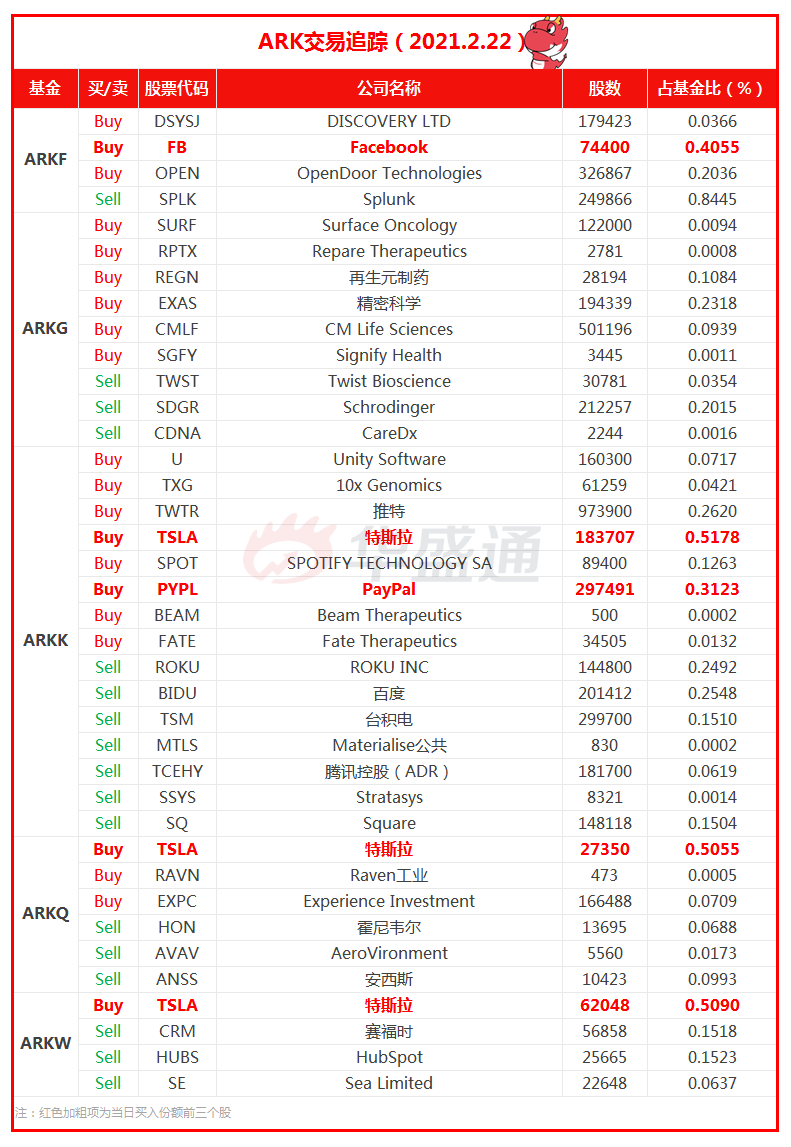791x1147 pixels.
Task: Click the 股数 column header
Action: pos(605,88)
